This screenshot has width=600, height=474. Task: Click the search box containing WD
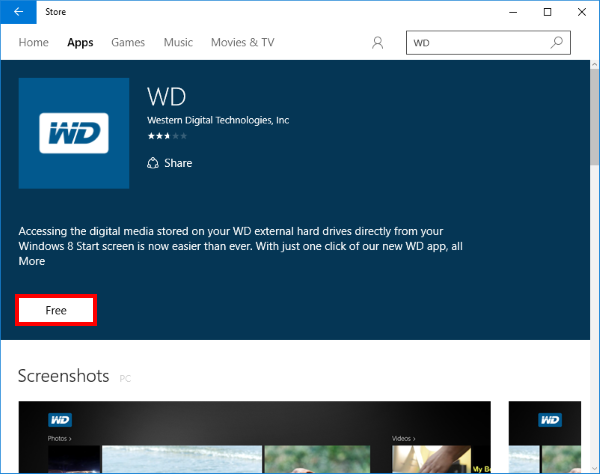pos(488,42)
